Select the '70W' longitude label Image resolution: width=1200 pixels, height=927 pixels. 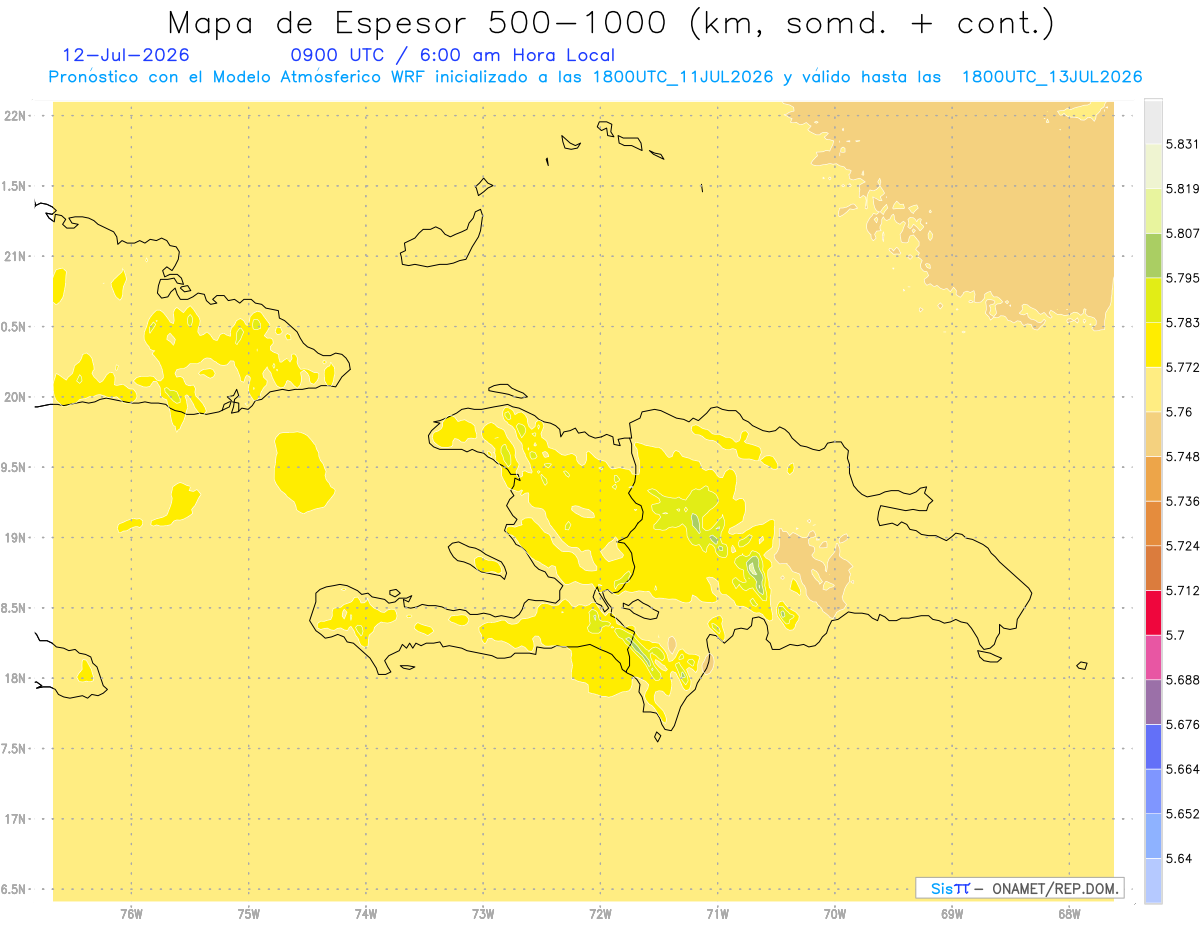coord(835,914)
